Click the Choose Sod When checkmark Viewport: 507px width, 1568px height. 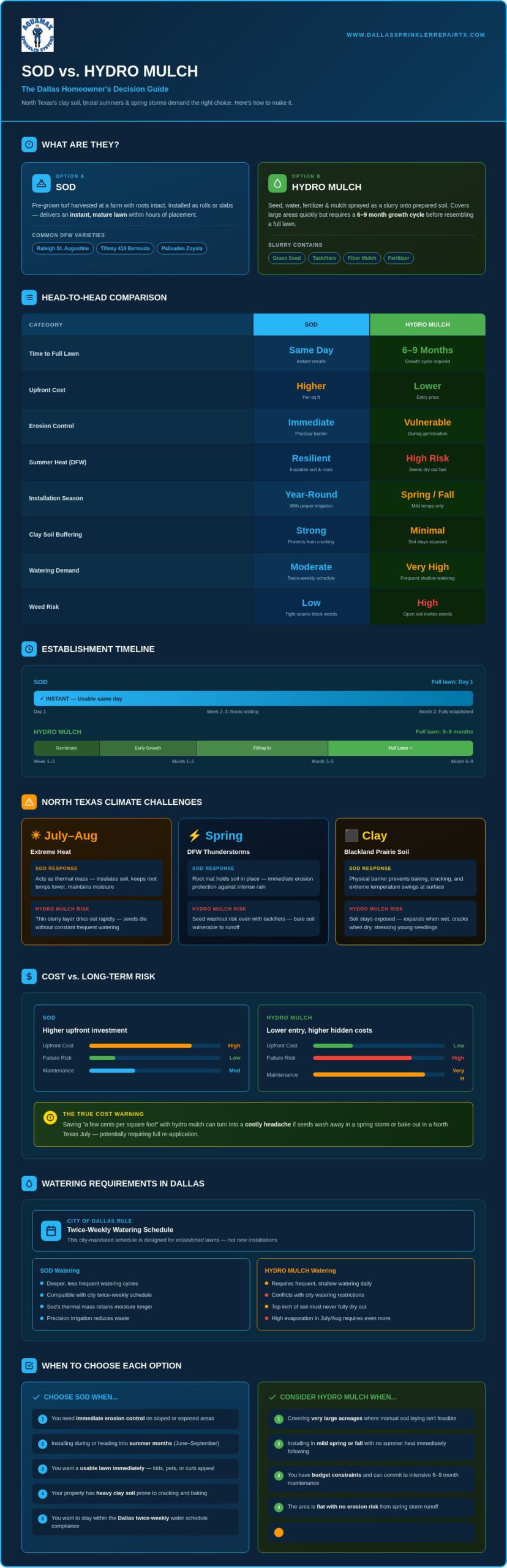(36, 1397)
